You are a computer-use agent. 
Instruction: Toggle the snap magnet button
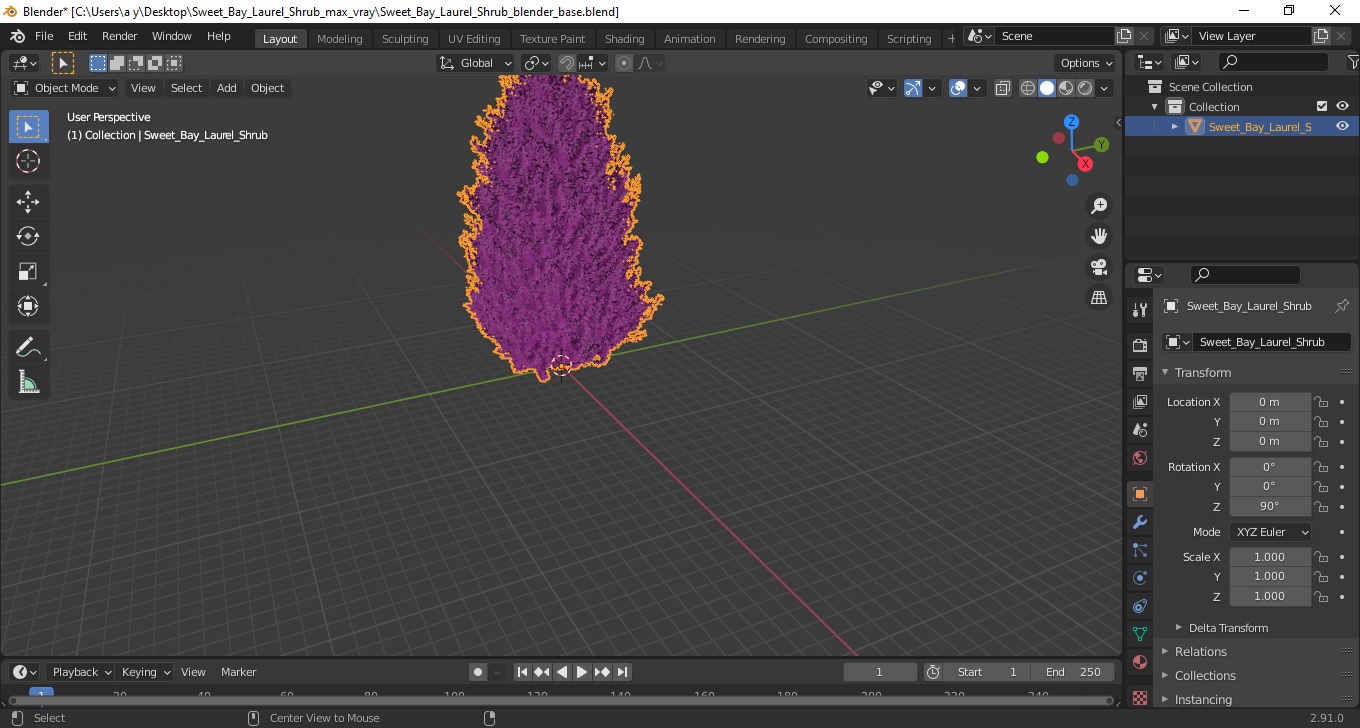tap(567, 63)
